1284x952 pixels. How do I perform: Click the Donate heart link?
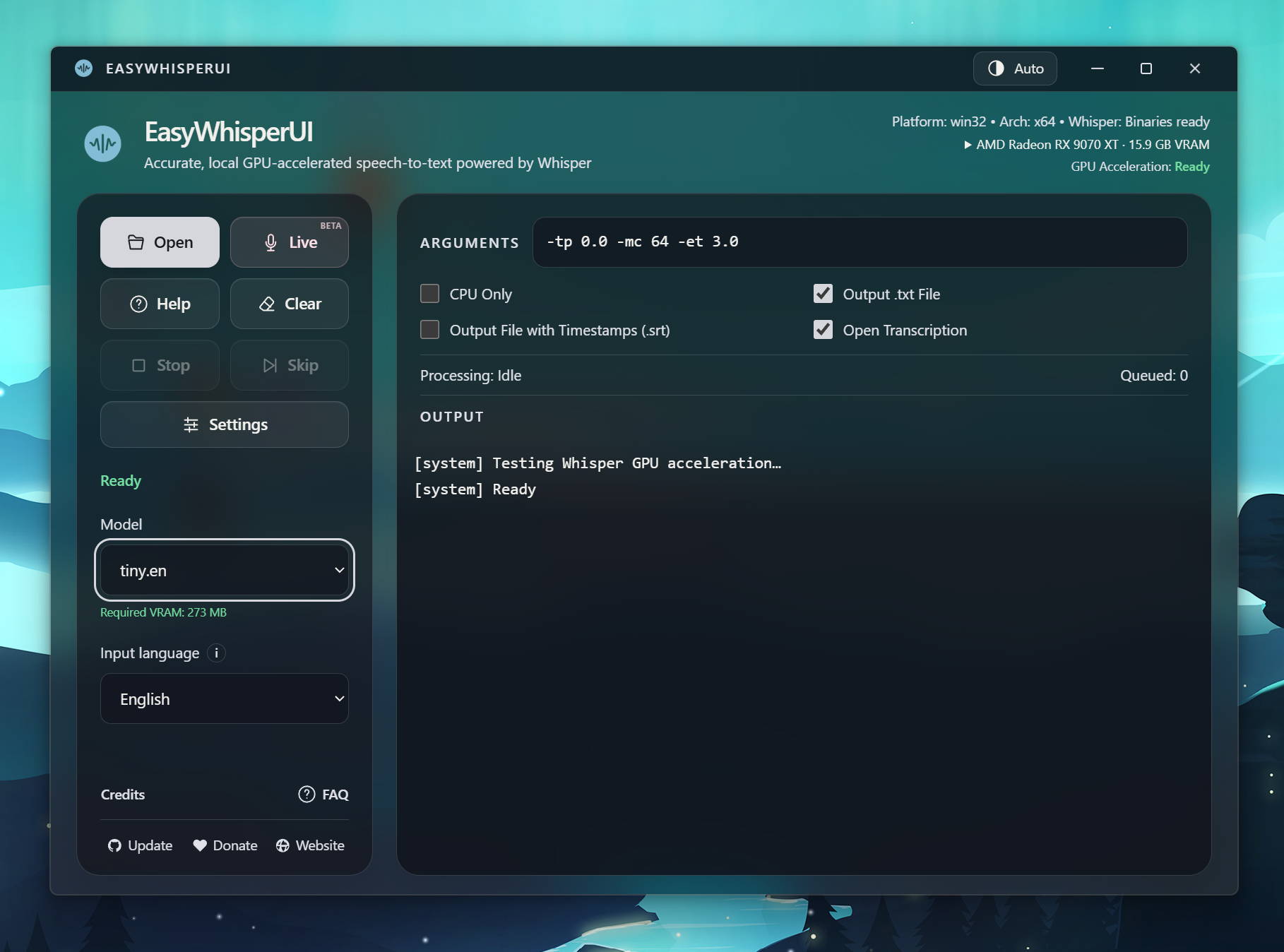tap(225, 845)
